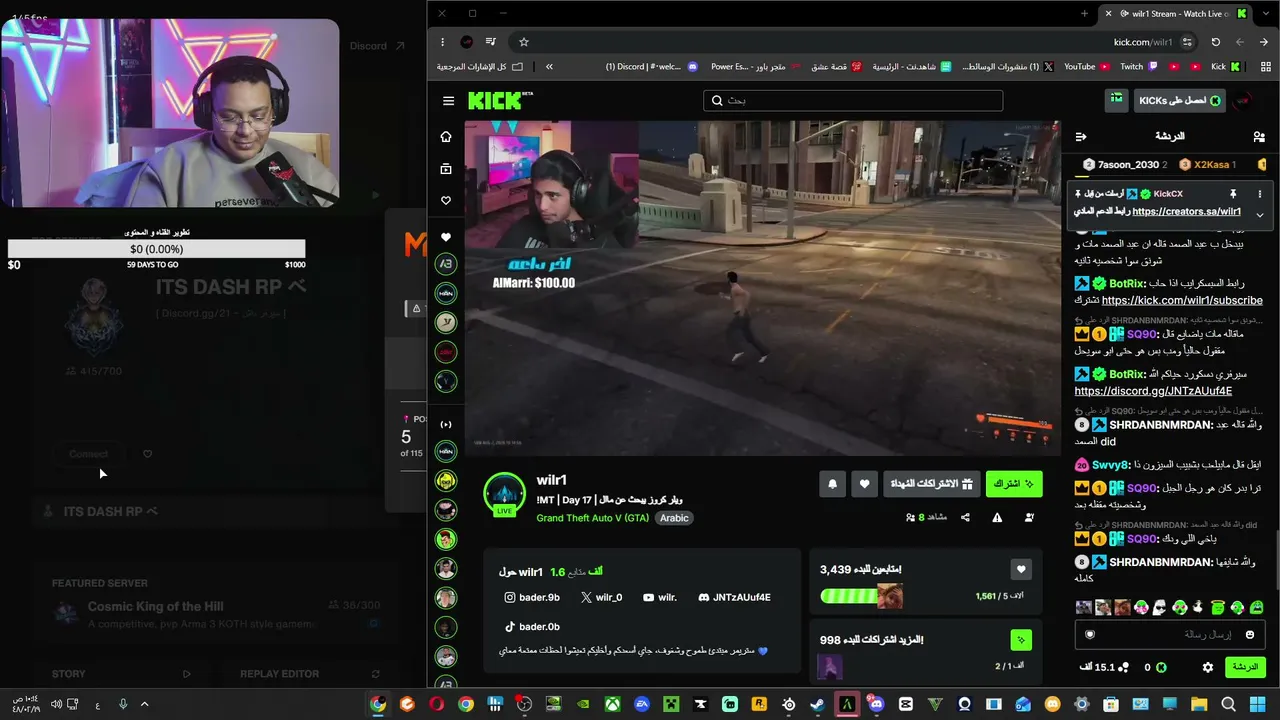The height and width of the screenshot is (720, 1280).
Task: Open the Discord JNTzAUuf4E link in About
Action: tap(734, 597)
